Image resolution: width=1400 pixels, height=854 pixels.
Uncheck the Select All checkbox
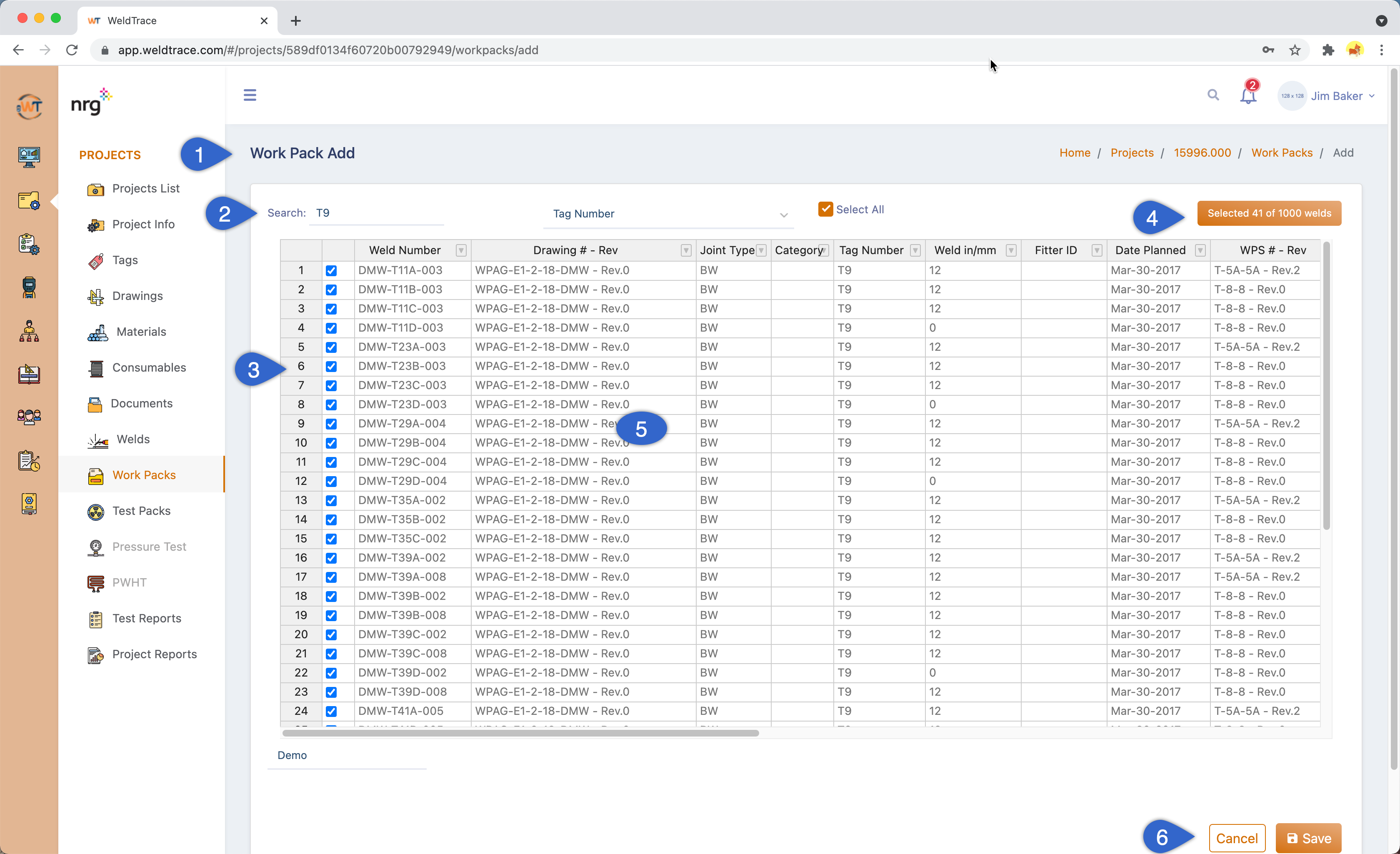(x=825, y=209)
